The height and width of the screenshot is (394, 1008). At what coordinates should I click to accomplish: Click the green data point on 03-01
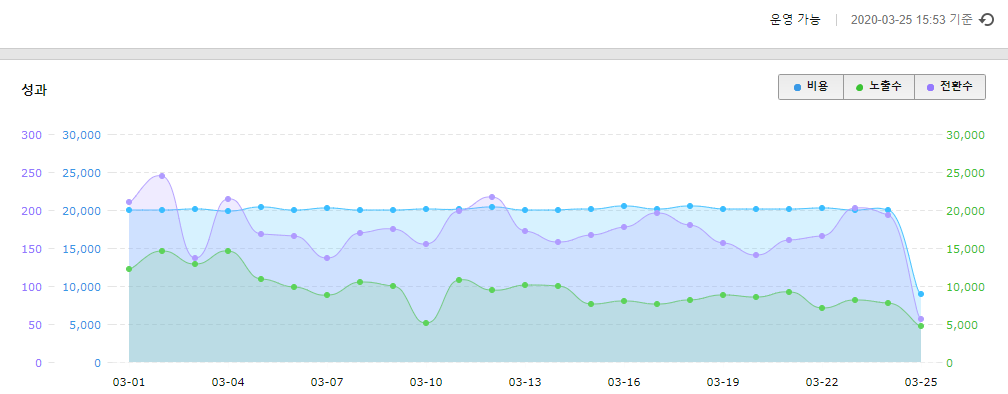(129, 269)
